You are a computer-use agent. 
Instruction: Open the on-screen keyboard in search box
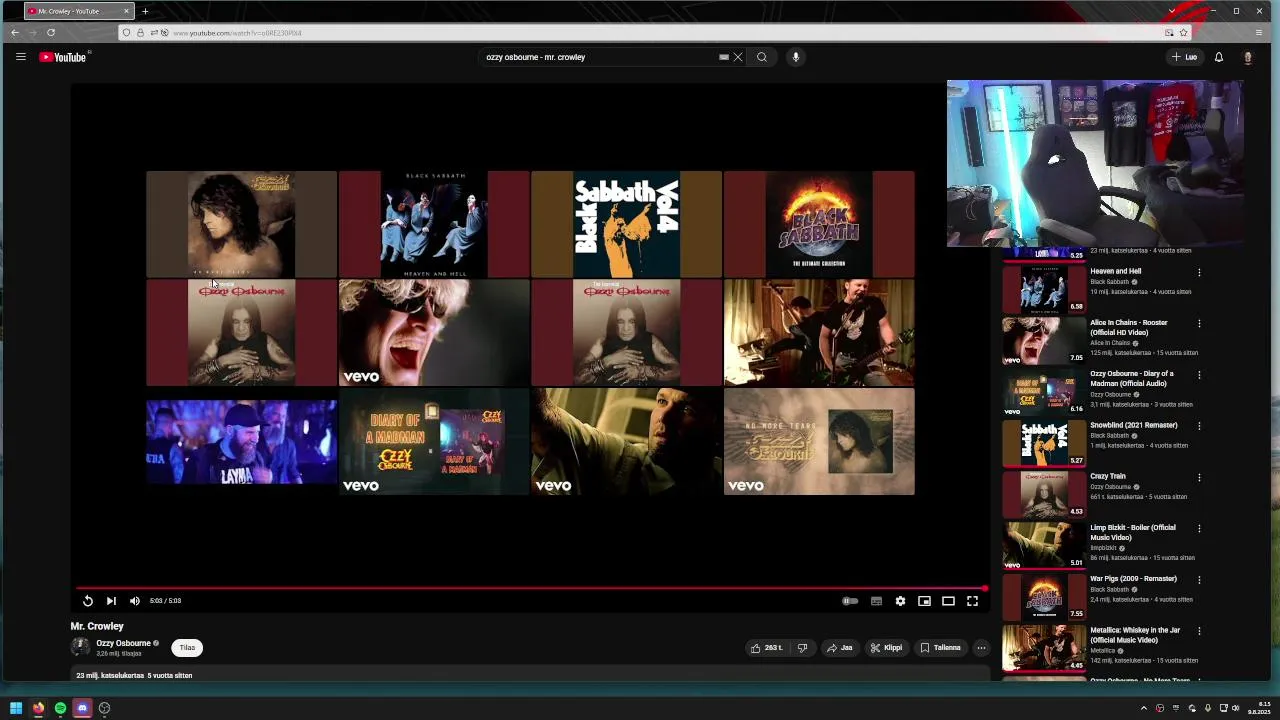click(x=724, y=57)
